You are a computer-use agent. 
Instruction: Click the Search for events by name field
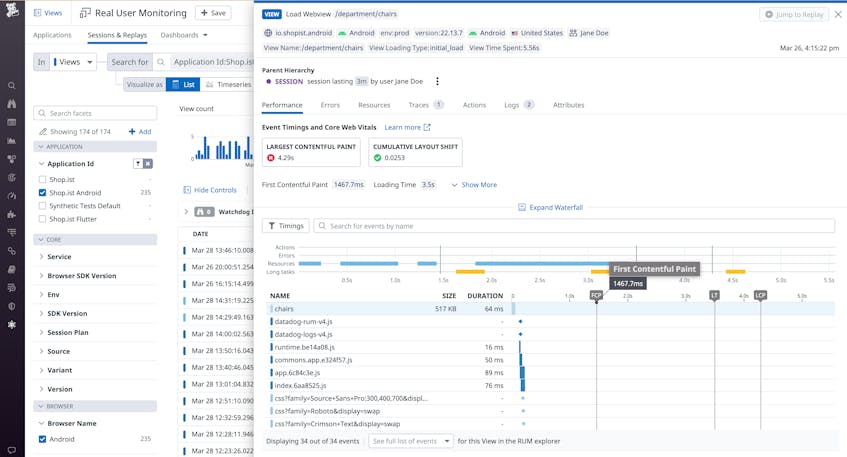(574, 226)
